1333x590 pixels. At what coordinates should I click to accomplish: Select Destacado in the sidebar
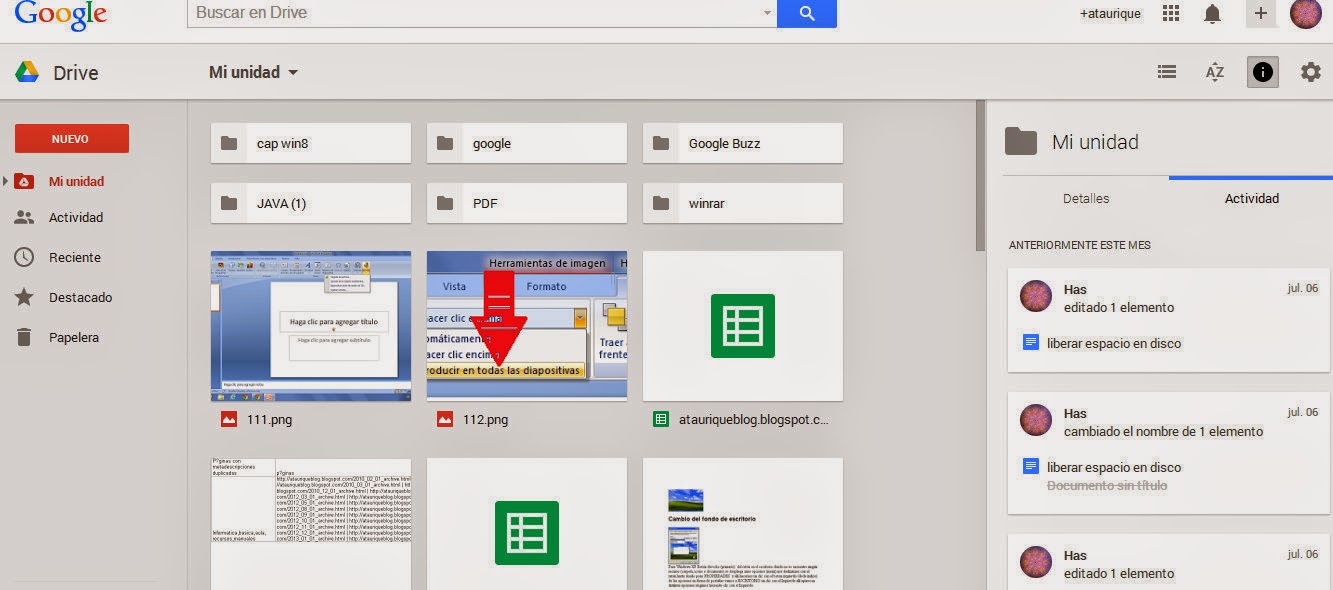[x=80, y=297]
